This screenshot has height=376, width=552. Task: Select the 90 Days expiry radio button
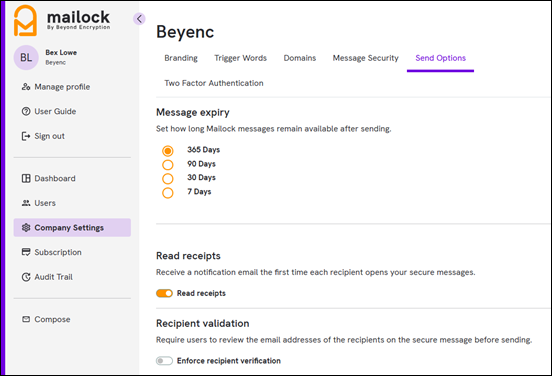coord(168,165)
